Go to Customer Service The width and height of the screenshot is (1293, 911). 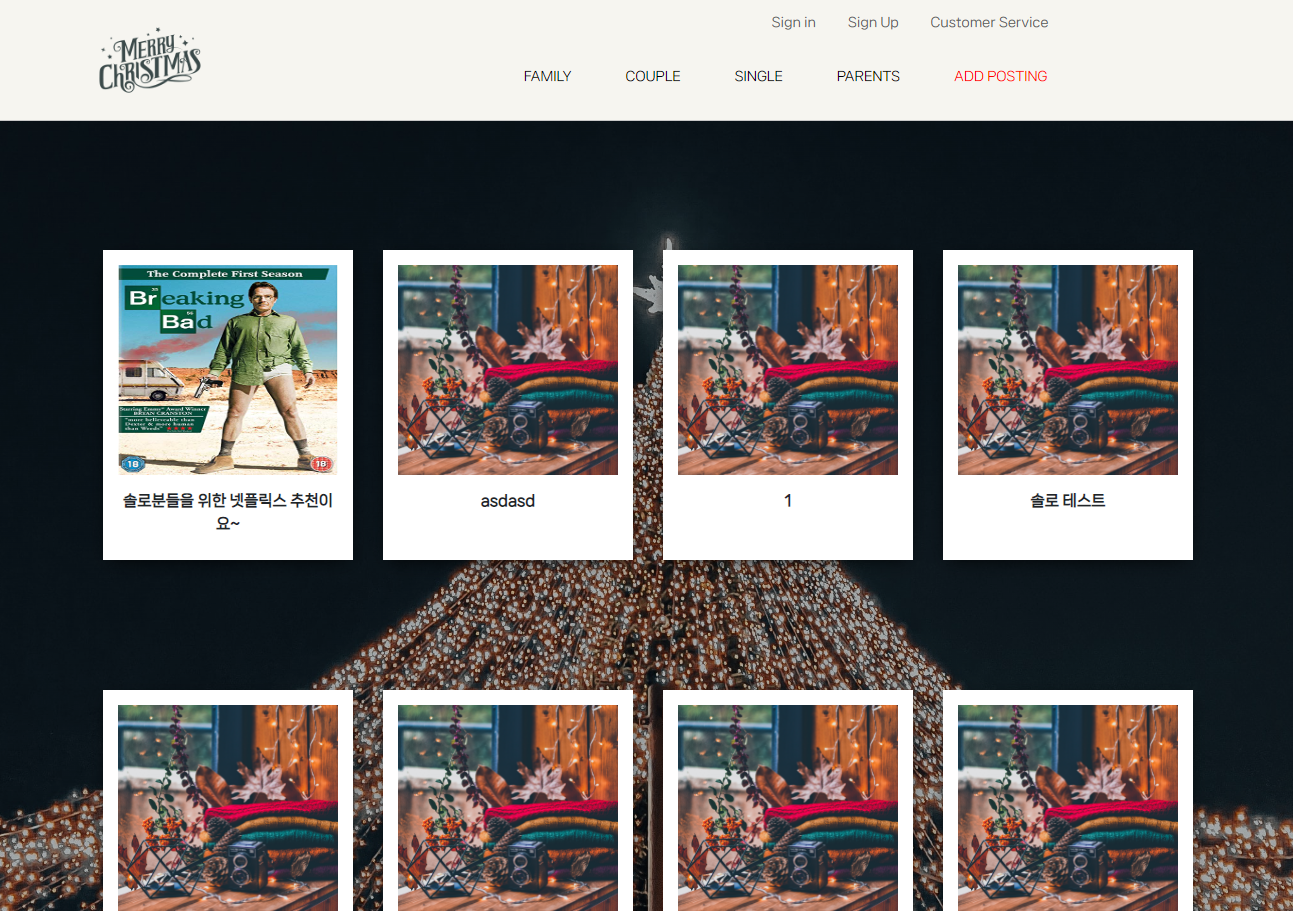coord(989,22)
